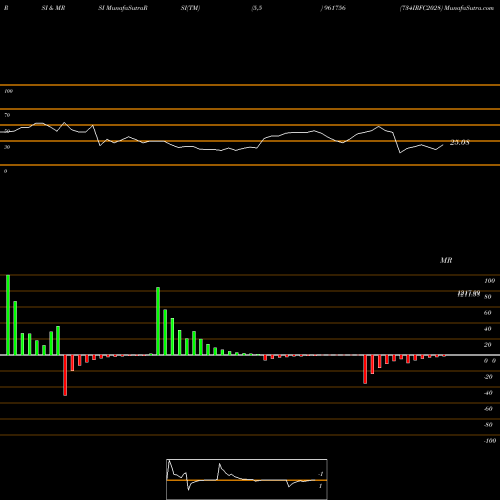Click the 30 level label on RSI chart
This screenshot has width=500, height=500.
pos(7,147)
